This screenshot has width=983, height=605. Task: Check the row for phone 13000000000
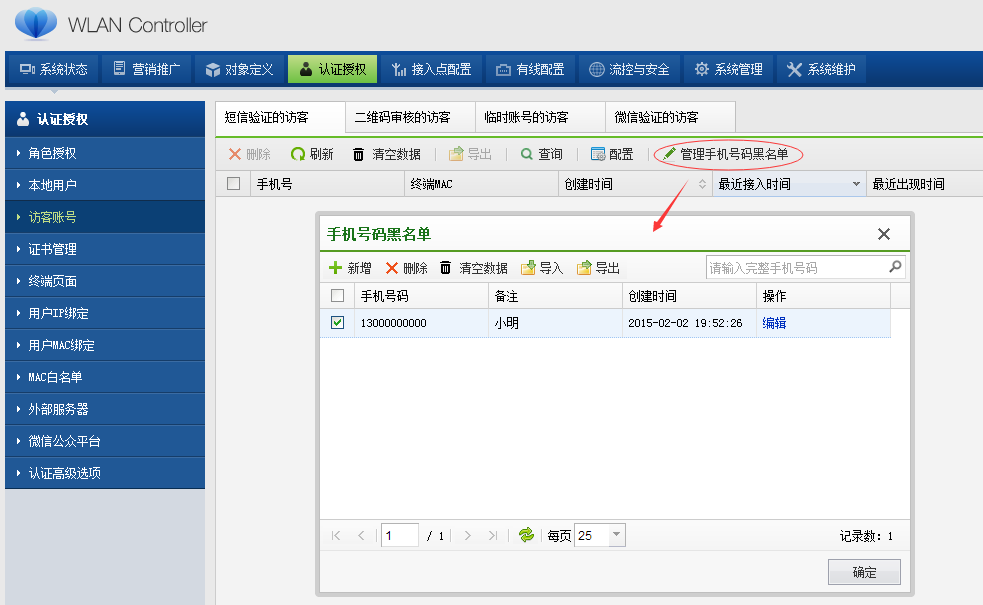337,321
